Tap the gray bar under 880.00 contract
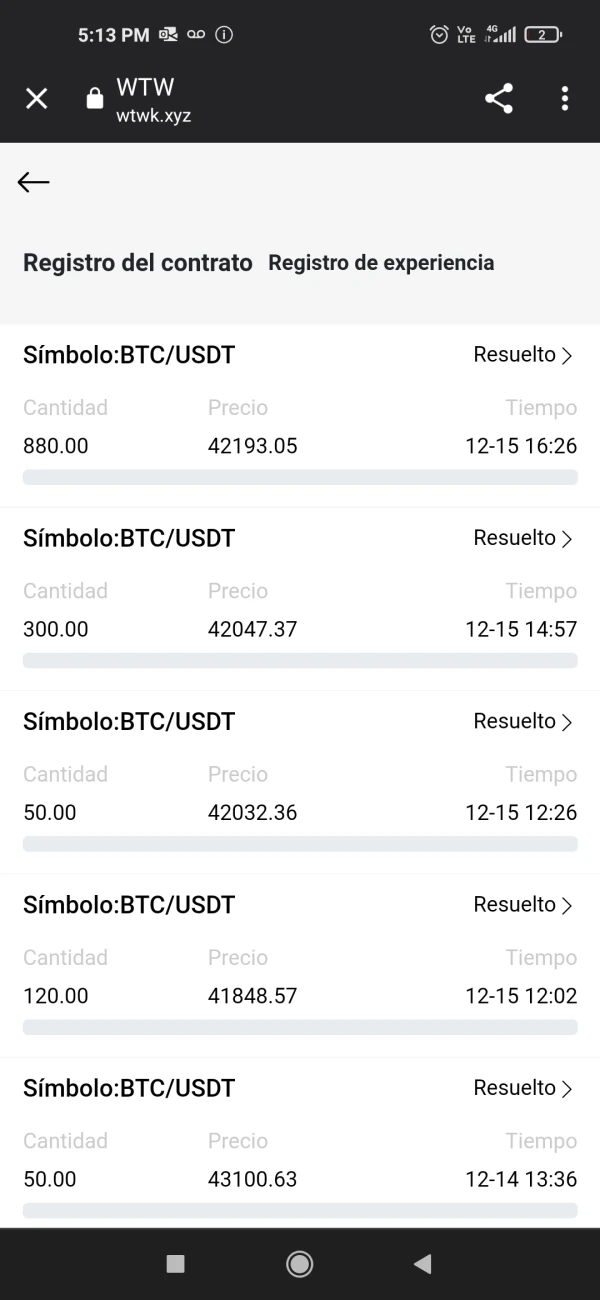This screenshot has height=1300, width=600. [300, 477]
